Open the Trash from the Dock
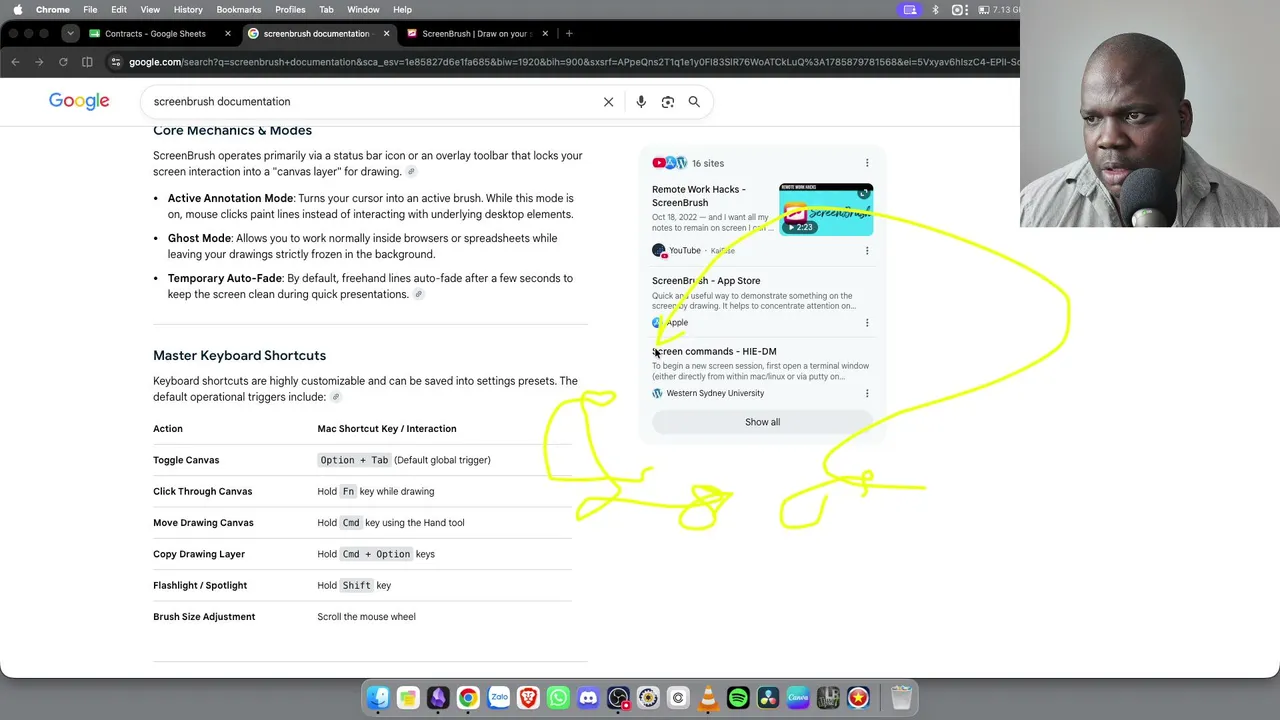Screen dimensions: 1280x720 [x=901, y=698]
